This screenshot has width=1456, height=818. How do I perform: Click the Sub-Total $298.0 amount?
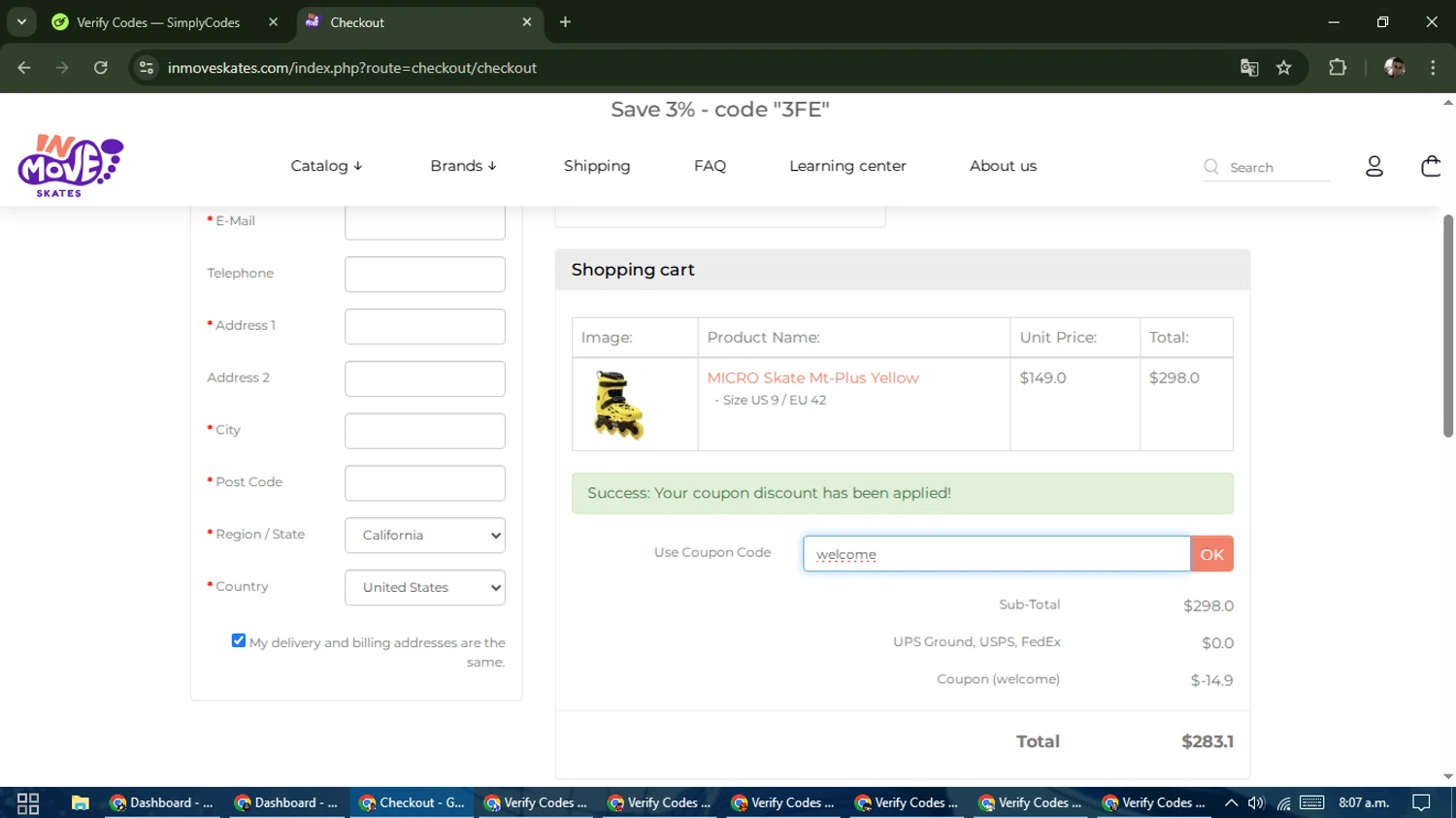[1208, 605]
